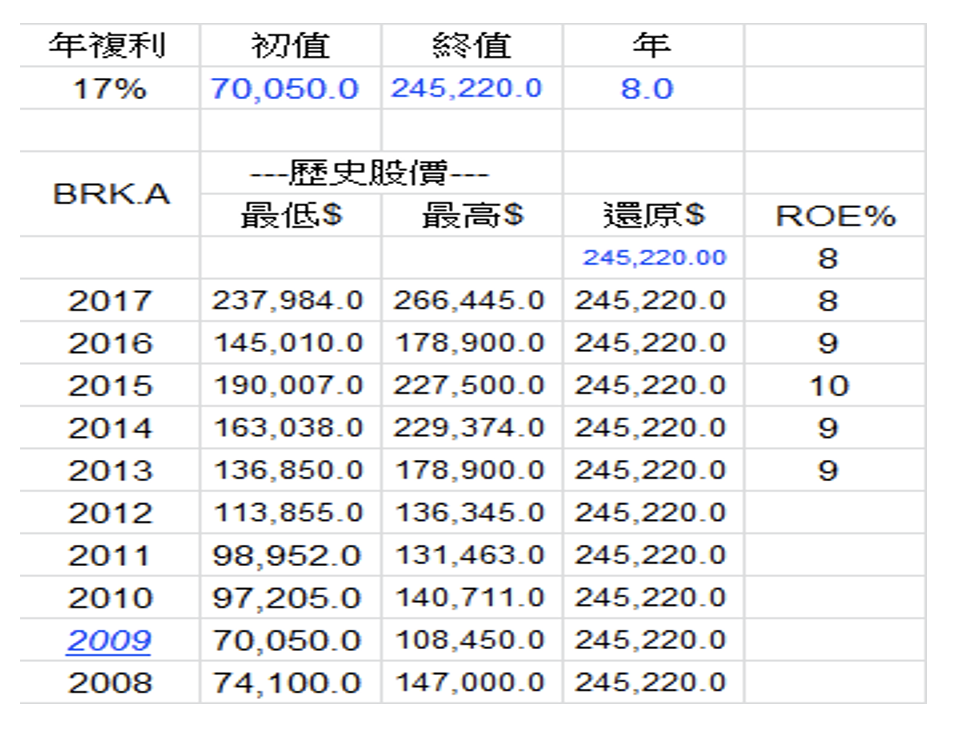The height and width of the screenshot is (746, 962).
Task: Click the initial value 70,050.0 in blue
Action: pyautogui.click(x=285, y=88)
